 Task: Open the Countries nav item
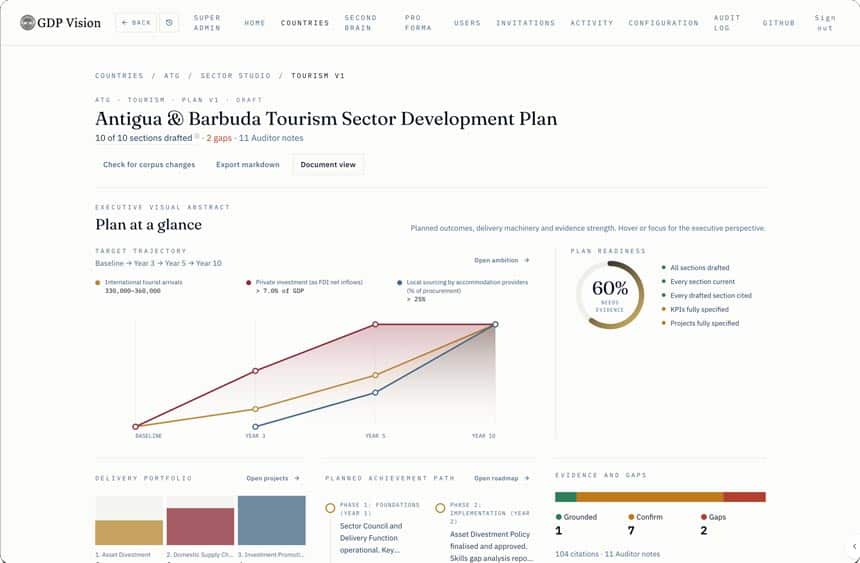click(305, 22)
